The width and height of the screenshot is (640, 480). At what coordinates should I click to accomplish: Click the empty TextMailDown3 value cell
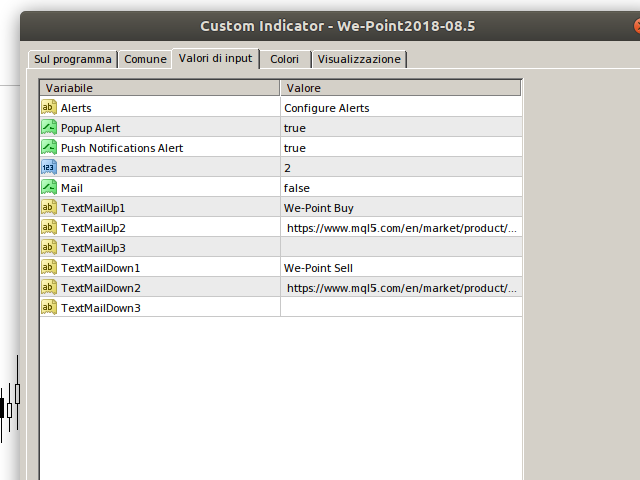(401, 308)
